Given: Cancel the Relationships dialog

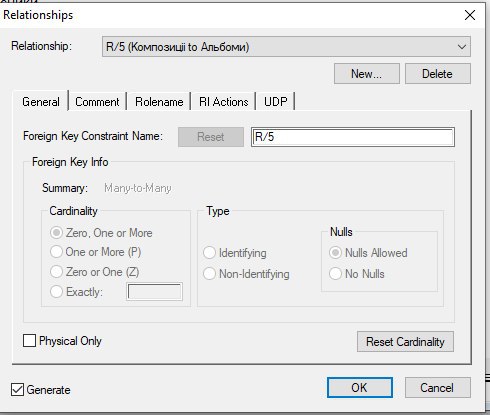Looking at the screenshot, I should point(438,387).
